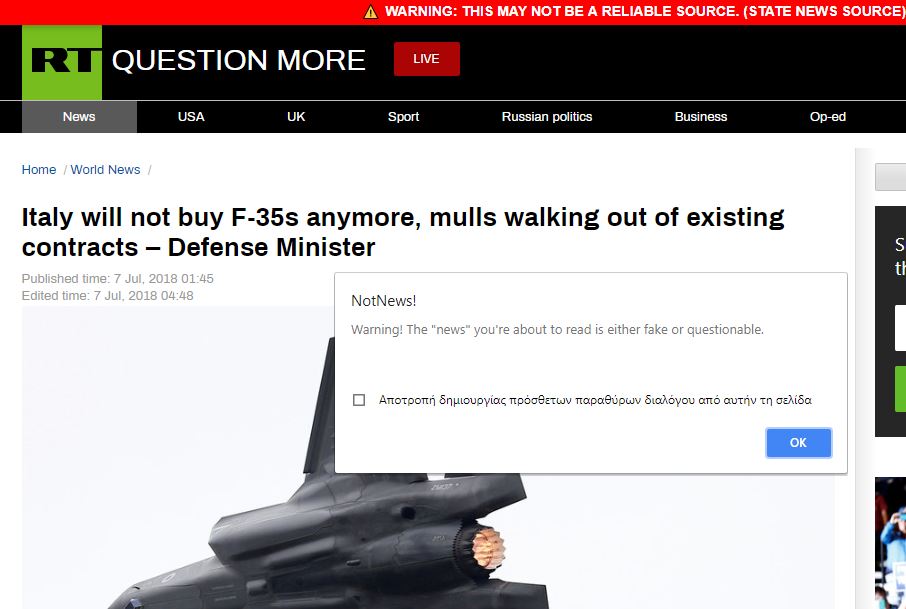Open the USA section tab
Screen dimensions: 906x609
tap(191, 117)
